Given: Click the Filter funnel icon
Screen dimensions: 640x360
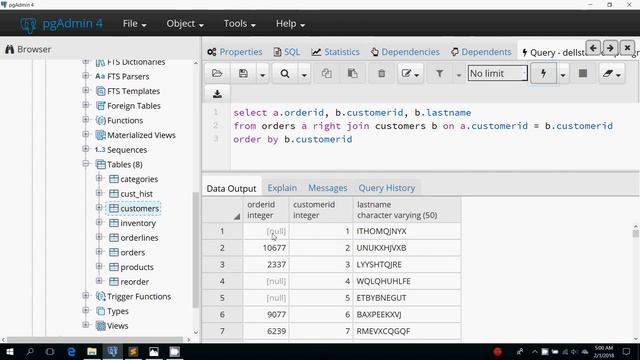Looking at the screenshot, I should (x=439, y=73).
